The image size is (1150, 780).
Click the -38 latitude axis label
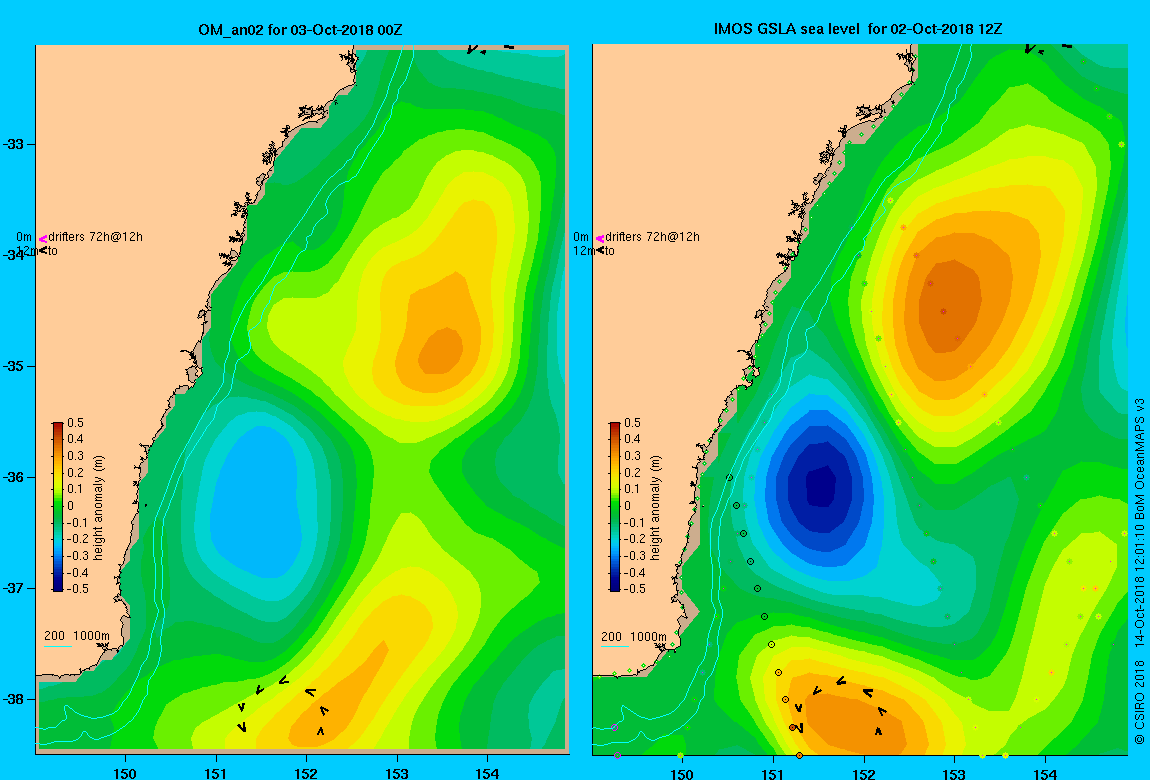click(x=13, y=699)
